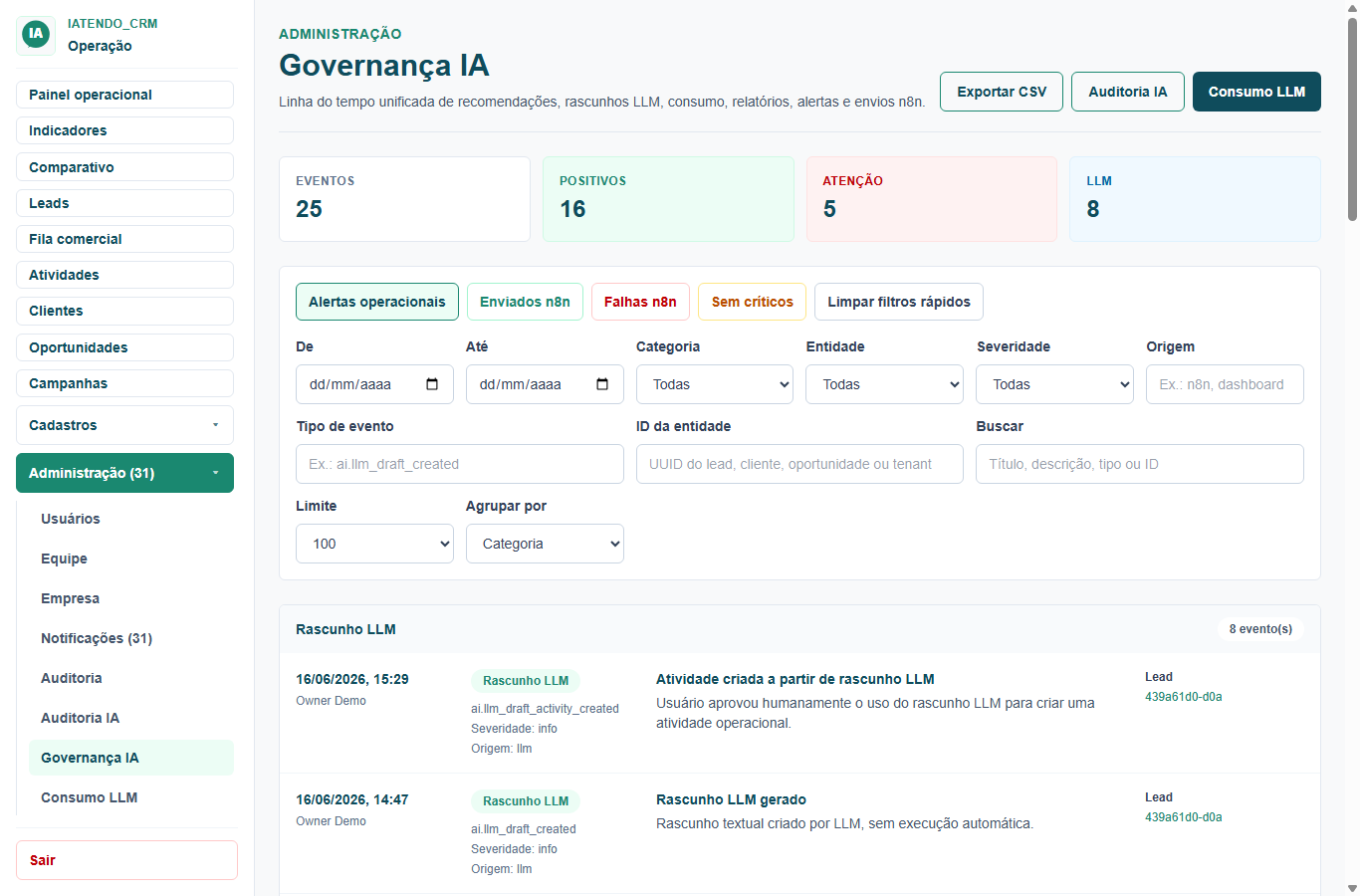This screenshot has height=896, width=1360.
Task: Open Usuários submenu item
Action: 130,519
